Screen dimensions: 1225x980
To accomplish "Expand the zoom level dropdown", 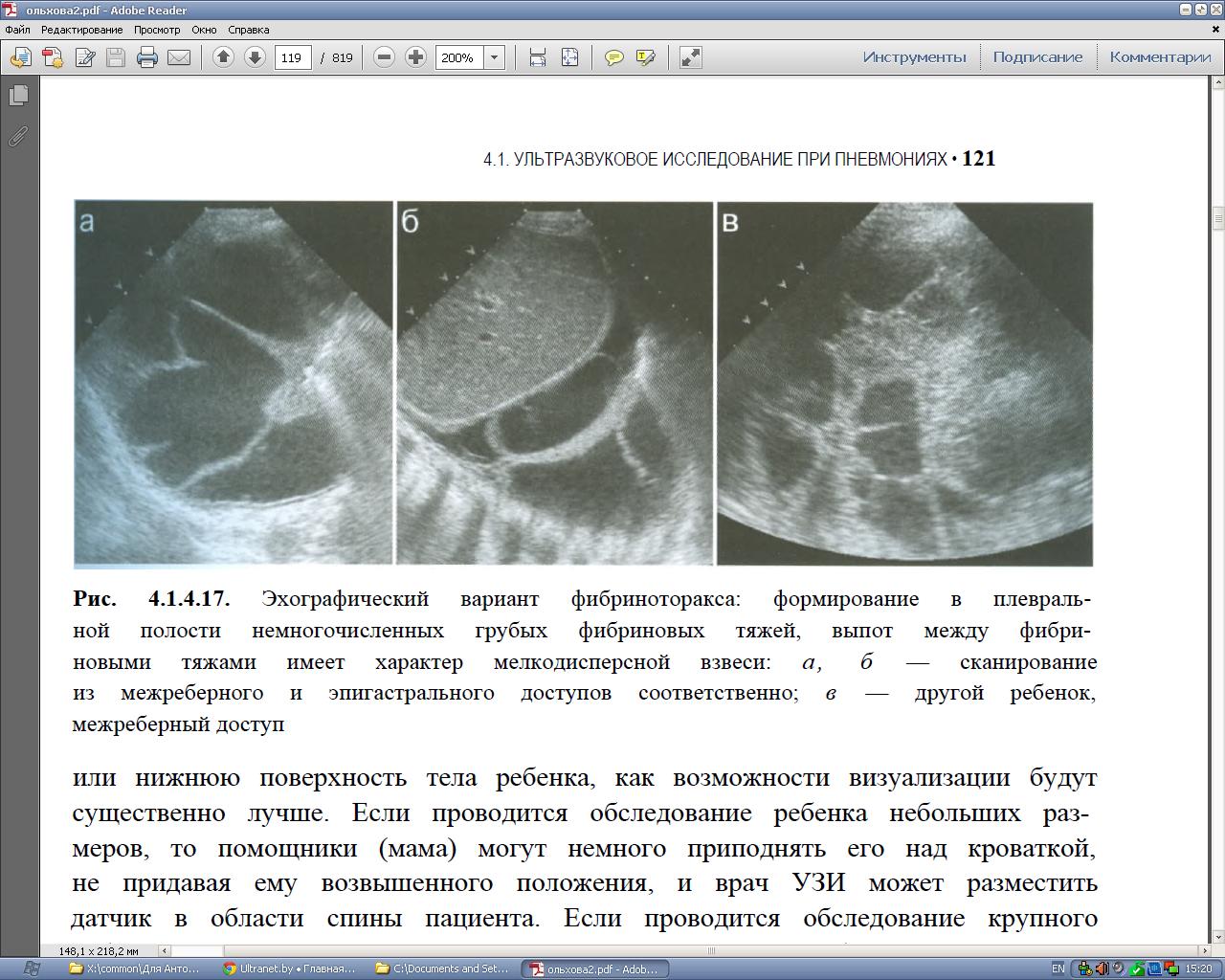I will click(x=495, y=57).
